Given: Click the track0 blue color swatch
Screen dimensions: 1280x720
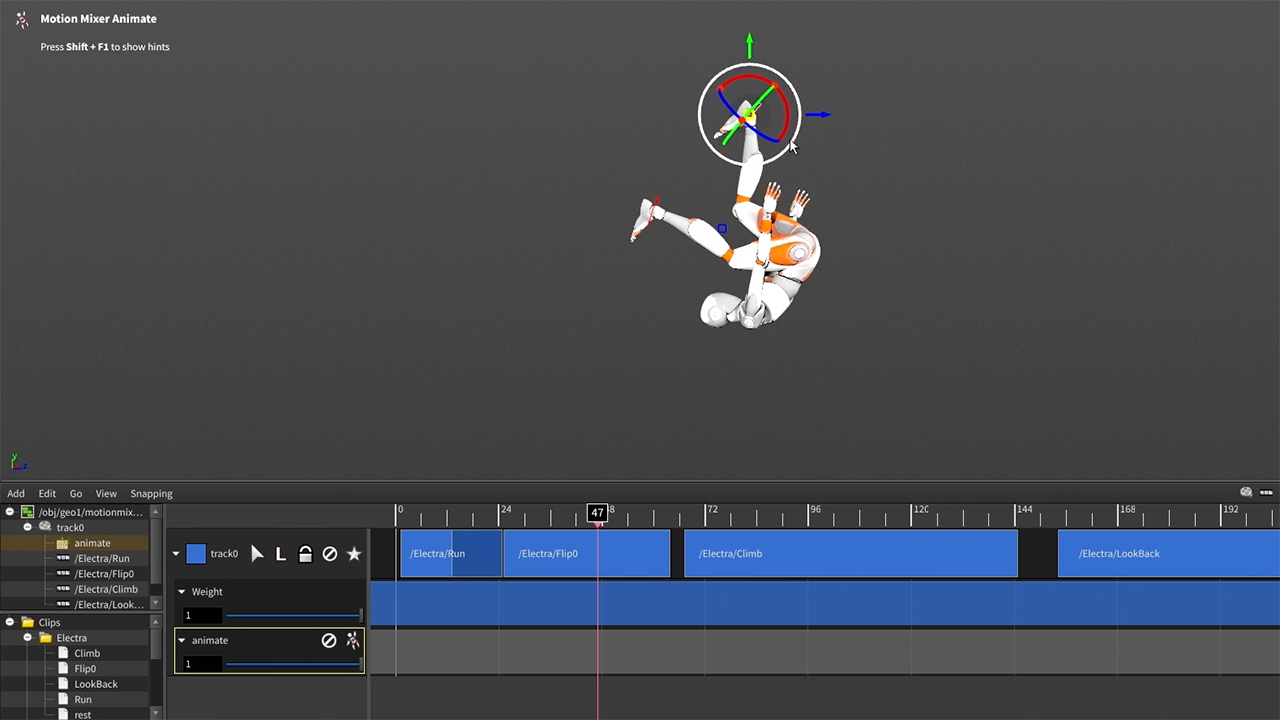Looking at the screenshot, I should (x=196, y=554).
